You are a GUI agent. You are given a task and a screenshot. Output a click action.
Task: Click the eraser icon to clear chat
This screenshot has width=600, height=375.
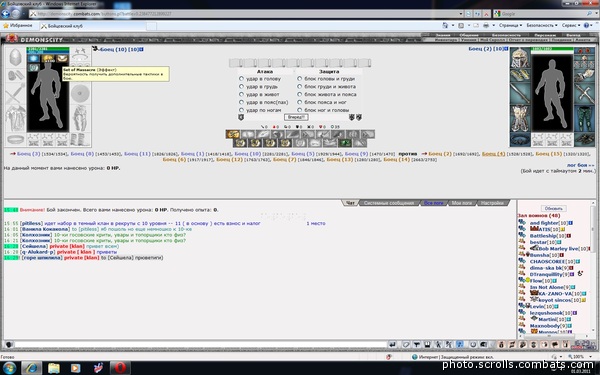tap(406, 344)
